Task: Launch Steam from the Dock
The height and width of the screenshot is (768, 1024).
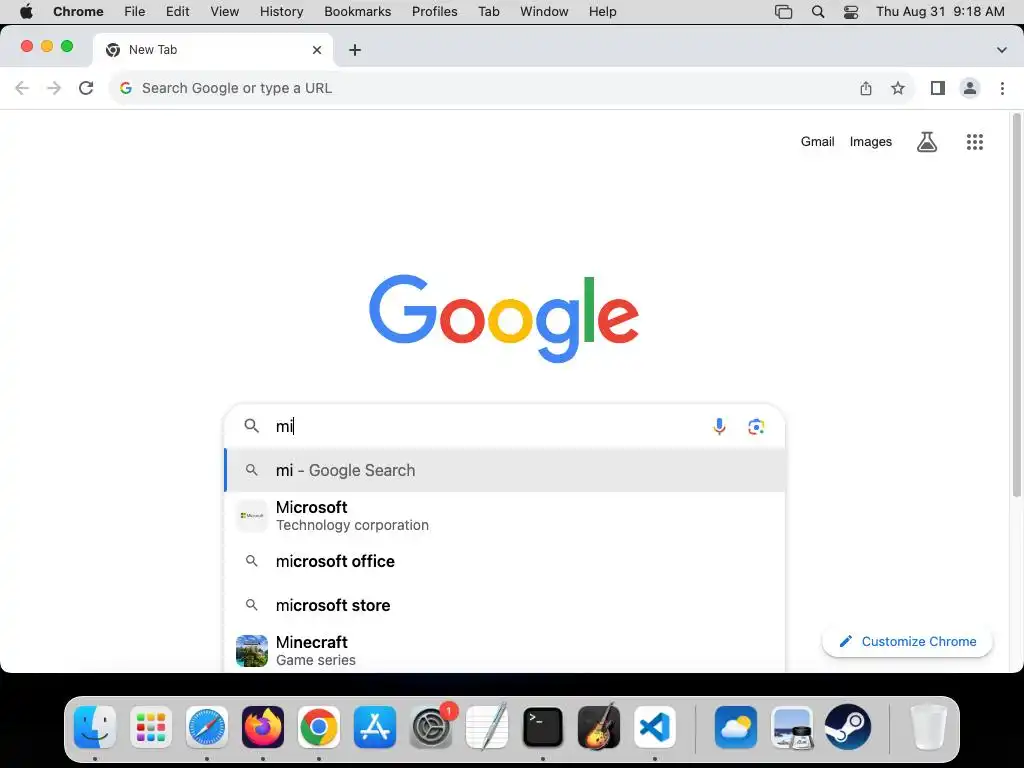Action: point(848,727)
